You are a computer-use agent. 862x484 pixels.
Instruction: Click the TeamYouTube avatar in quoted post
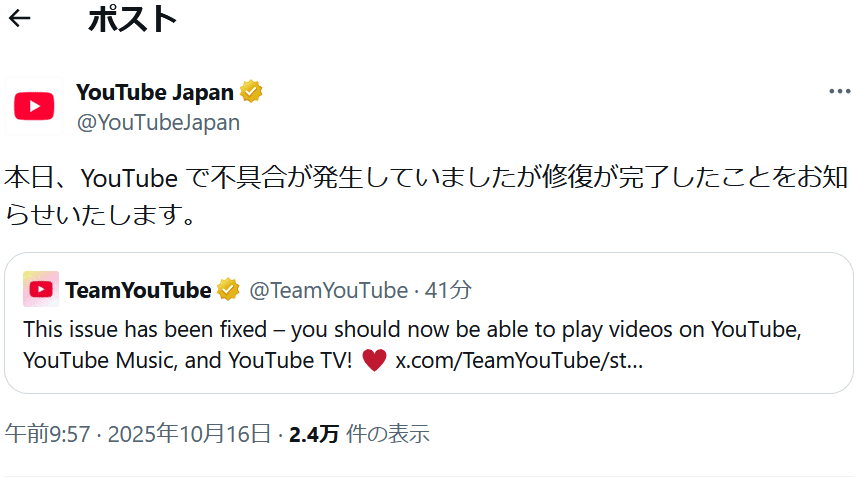coord(41,289)
